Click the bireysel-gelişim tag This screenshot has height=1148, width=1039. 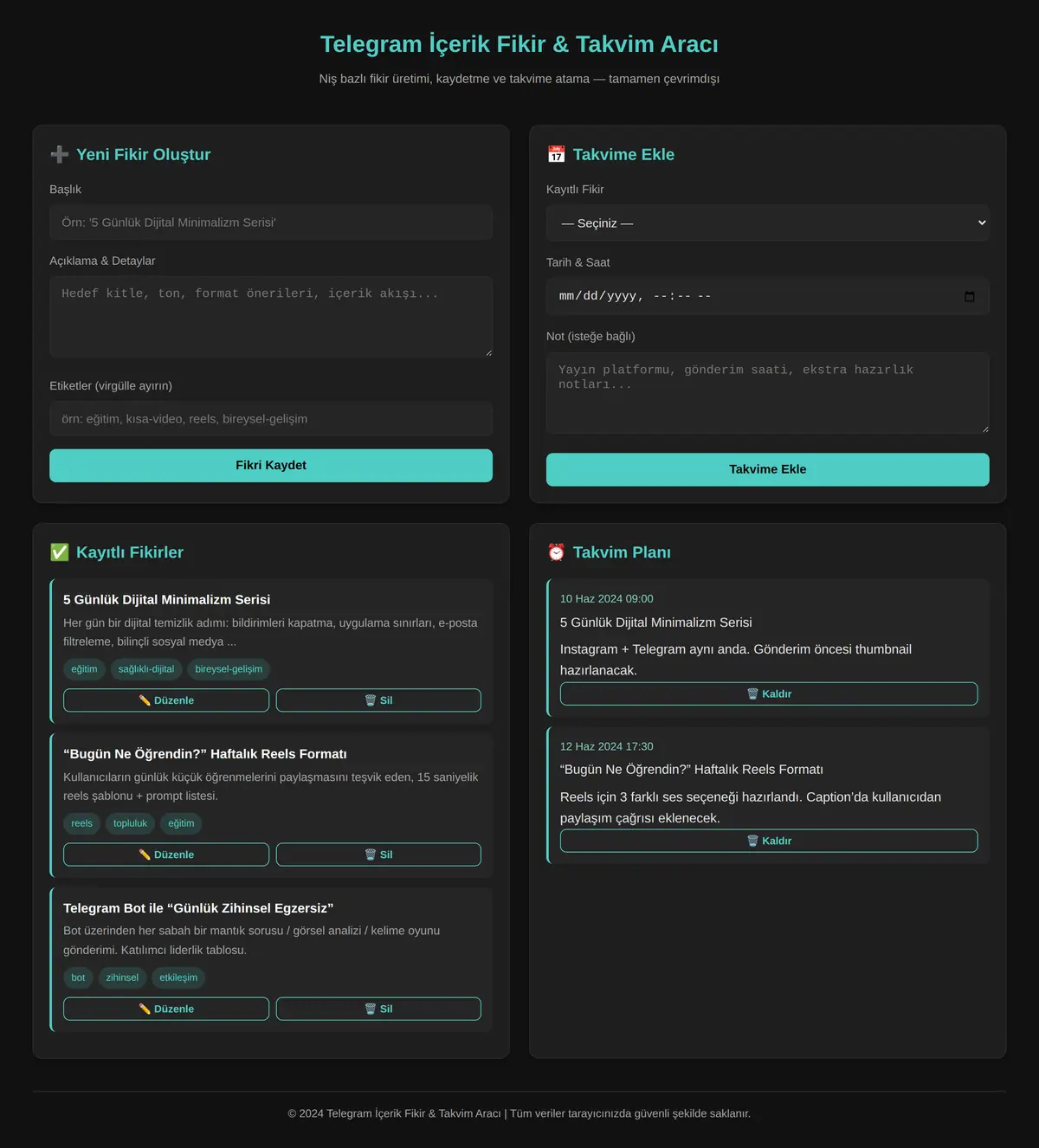click(229, 669)
